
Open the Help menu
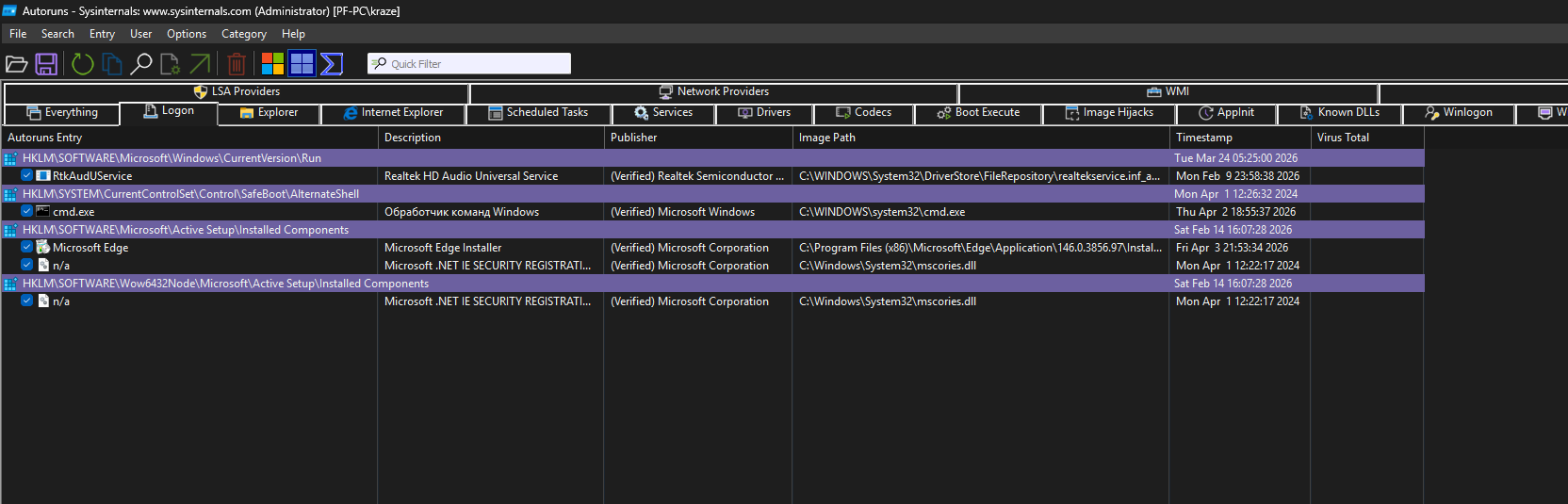(x=293, y=34)
